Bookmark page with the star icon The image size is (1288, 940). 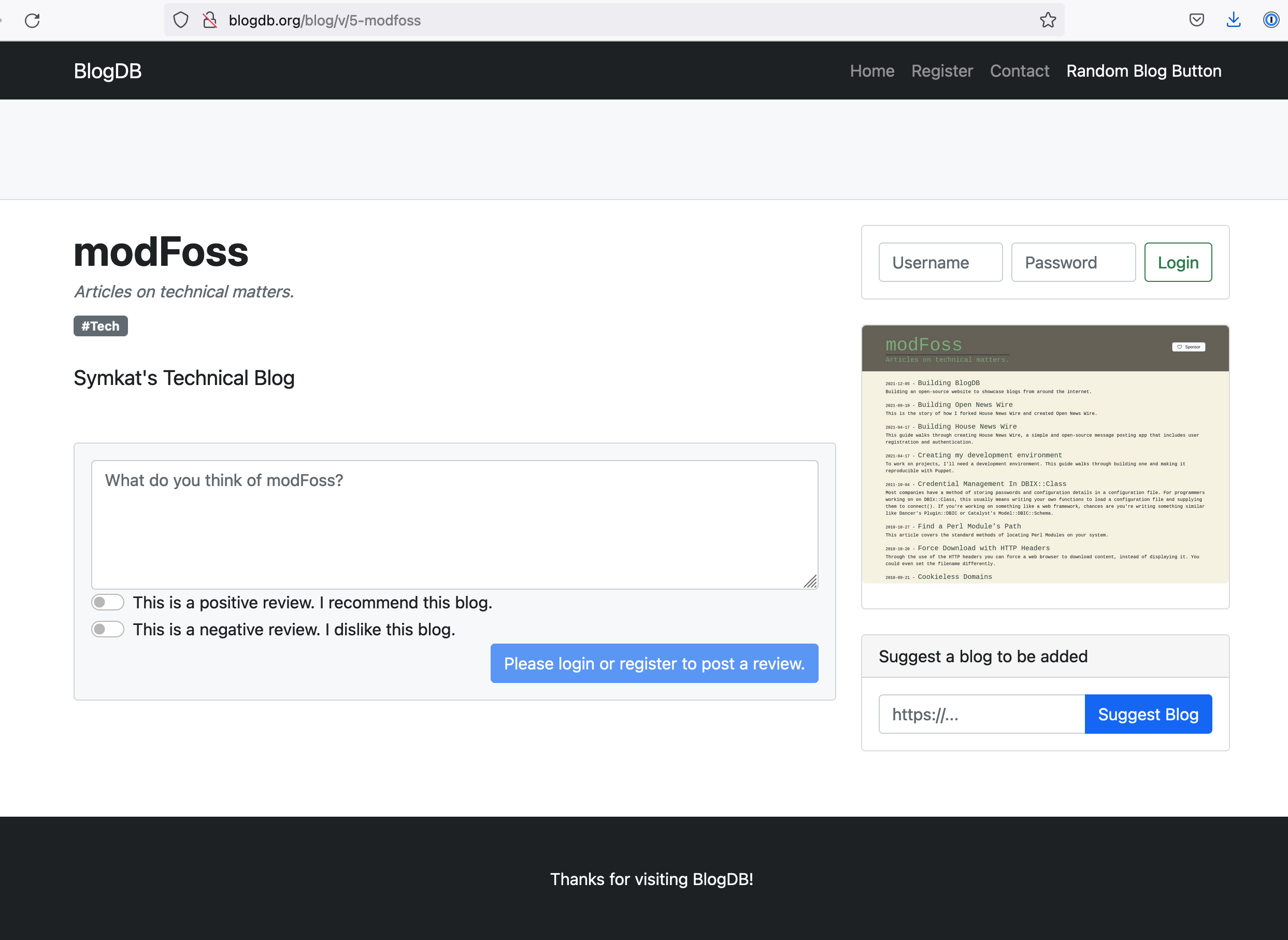(x=1048, y=21)
